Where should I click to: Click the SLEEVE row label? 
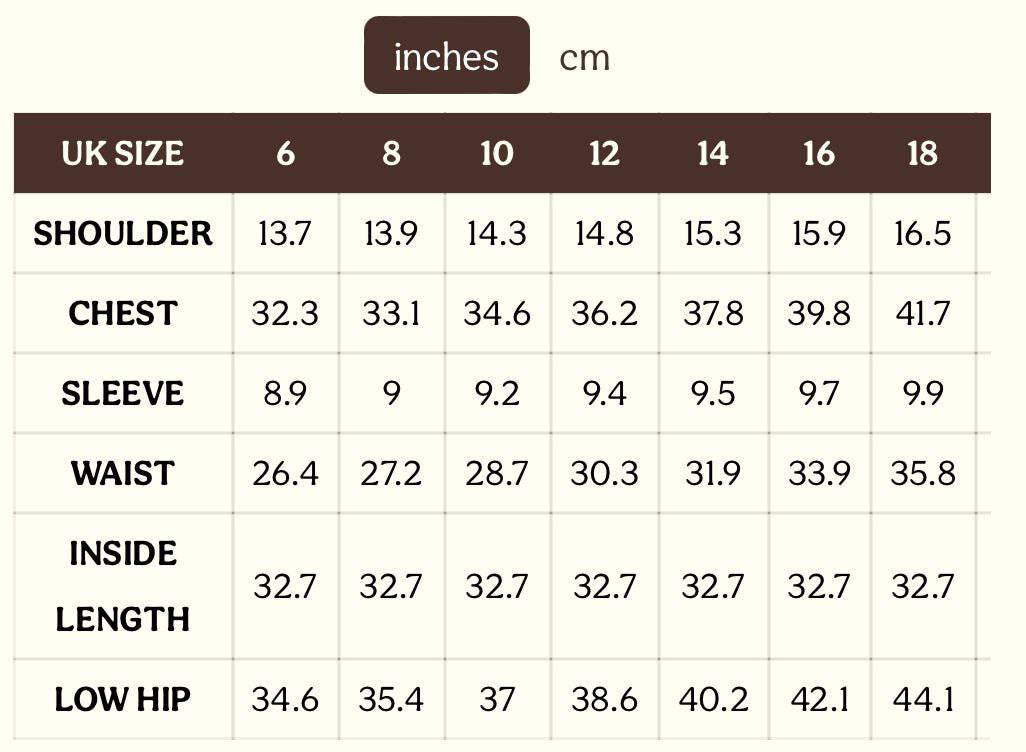pyautogui.click(x=122, y=393)
